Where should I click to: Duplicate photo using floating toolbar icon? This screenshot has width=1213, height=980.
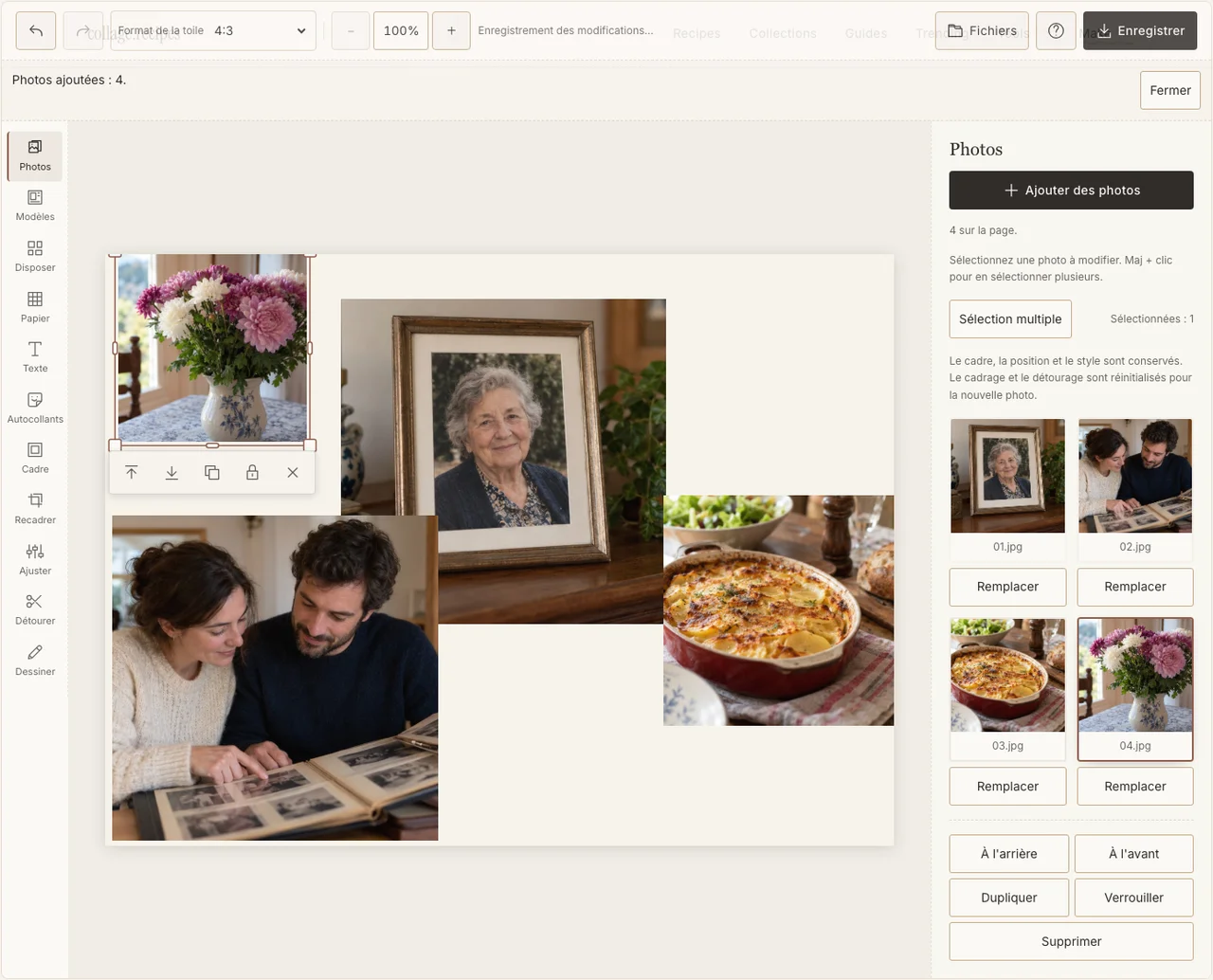212,472
